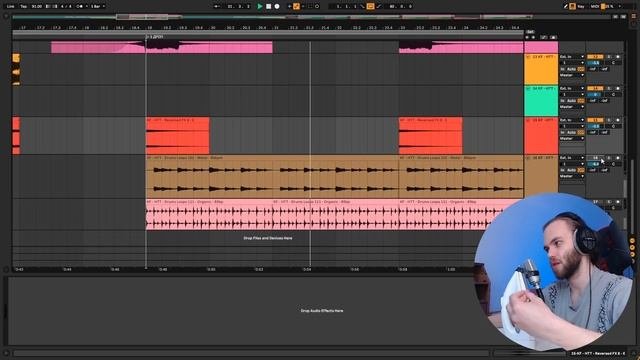Click volume value on brown track
The height and width of the screenshot is (360, 640).
(595, 164)
